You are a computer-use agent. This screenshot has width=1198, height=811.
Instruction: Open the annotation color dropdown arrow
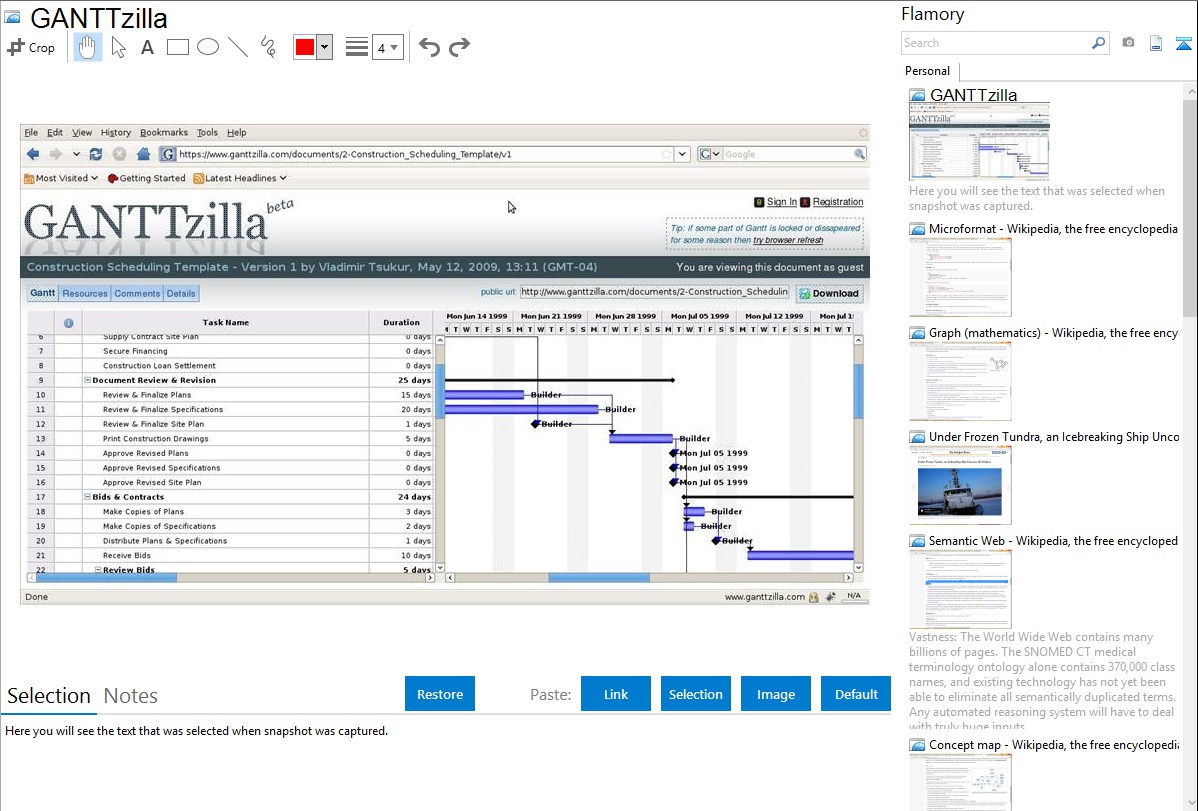click(325, 47)
